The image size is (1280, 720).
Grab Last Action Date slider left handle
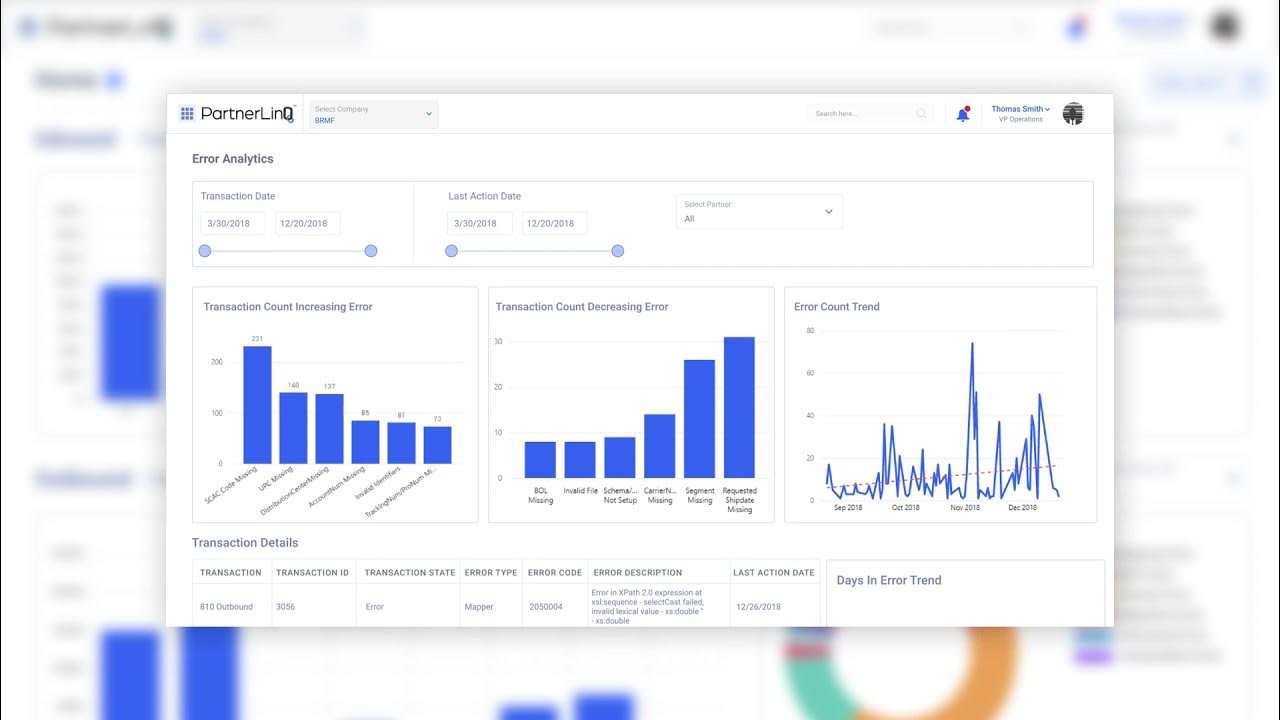pyautogui.click(x=452, y=251)
